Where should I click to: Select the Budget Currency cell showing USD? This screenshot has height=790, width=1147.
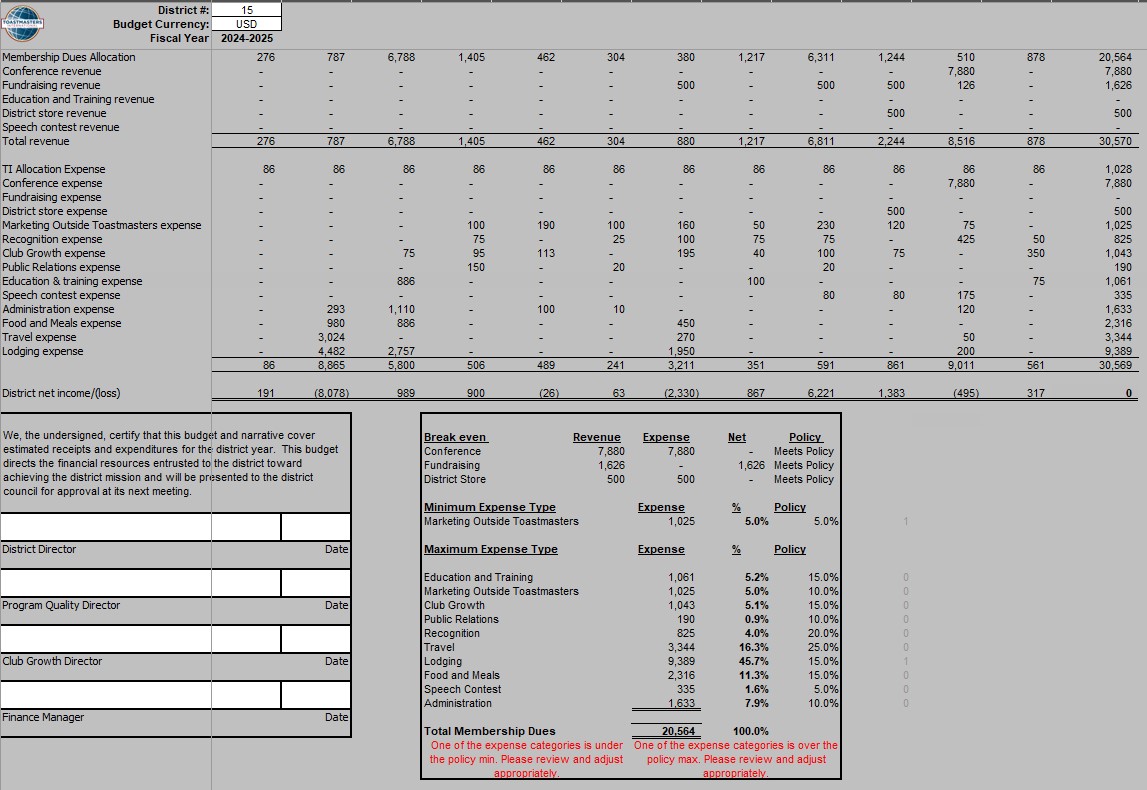pos(247,24)
